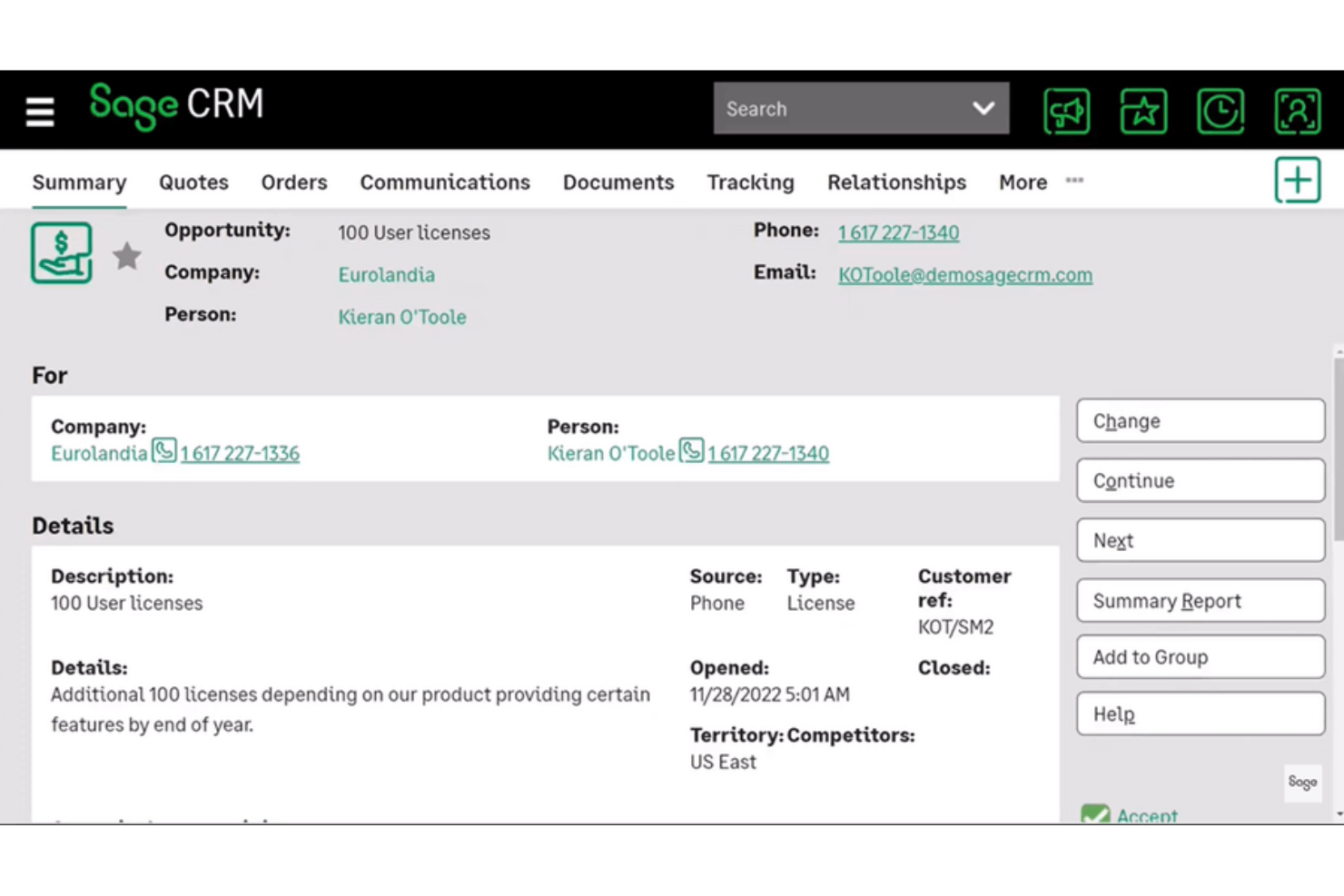Screen dimensions: 1344x896
Task: Open favorites using the star icon
Action: tap(1143, 110)
